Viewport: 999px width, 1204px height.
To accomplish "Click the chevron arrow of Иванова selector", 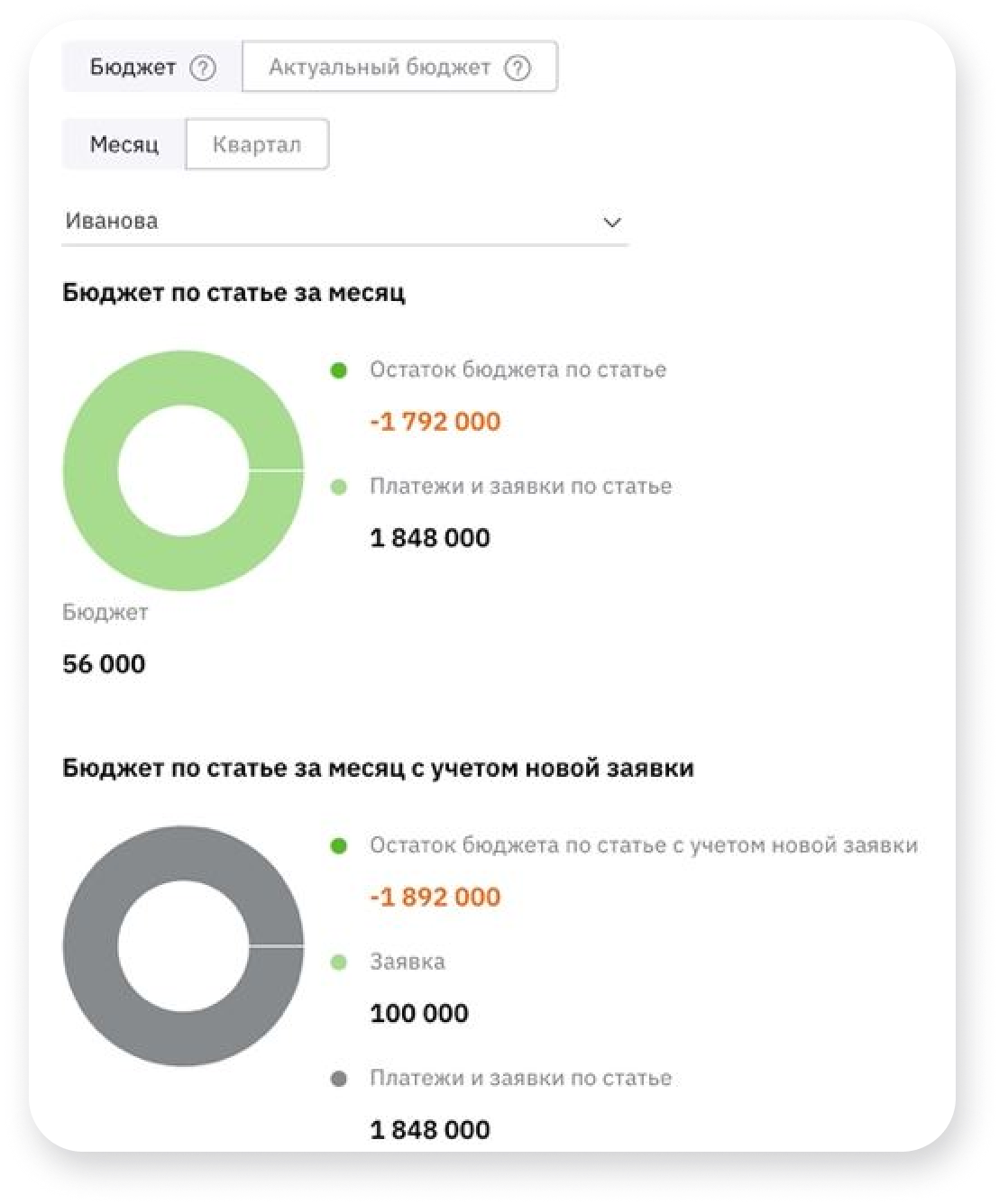I will coord(612,223).
